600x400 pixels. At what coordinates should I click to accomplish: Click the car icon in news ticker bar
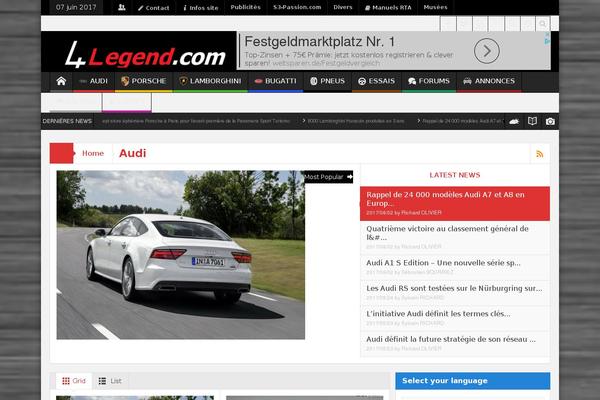click(514, 121)
